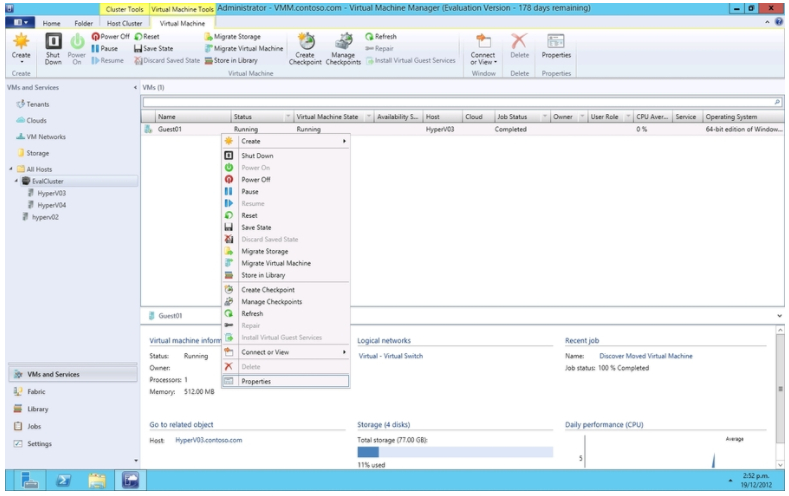Open PowerShell from the taskbar
Image resolution: width=789 pixels, height=496 pixels.
pos(63,480)
